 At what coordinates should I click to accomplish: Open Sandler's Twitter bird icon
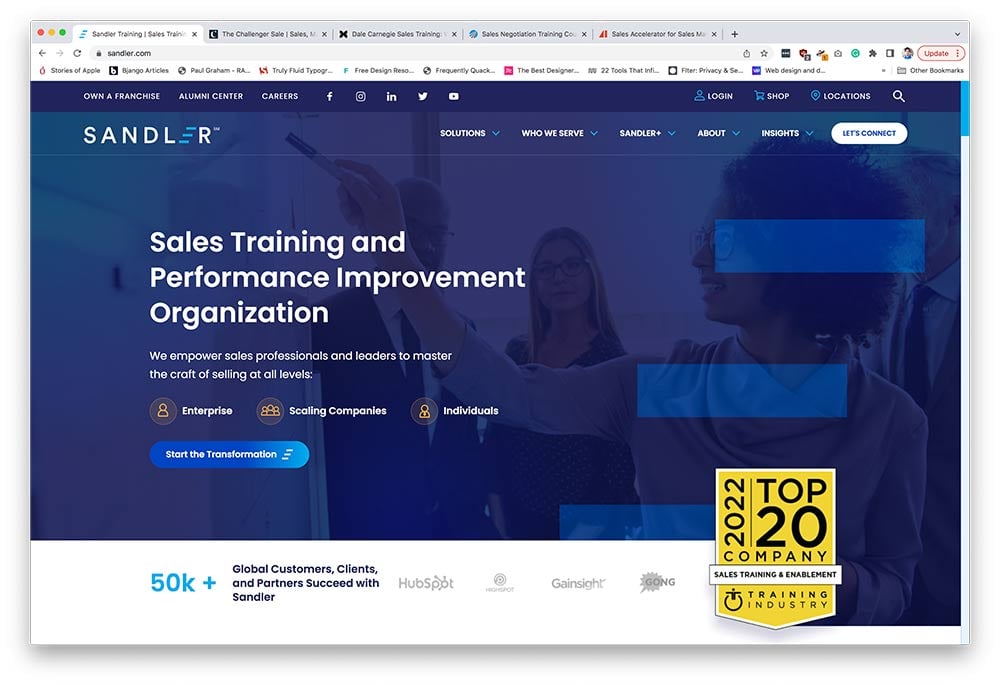pos(423,96)
